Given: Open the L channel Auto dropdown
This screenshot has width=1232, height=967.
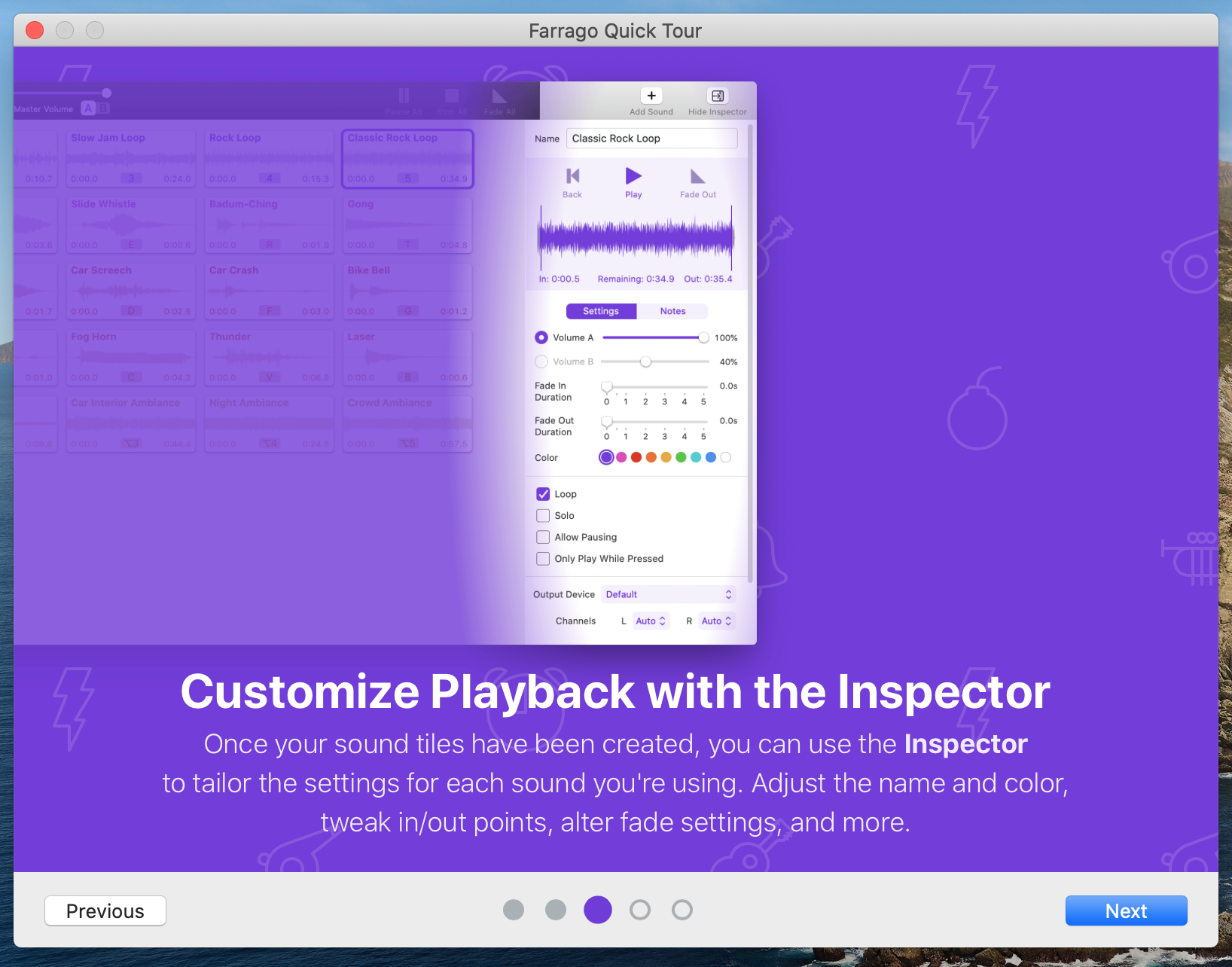Looking at the screenshot, I should point(651,621).
